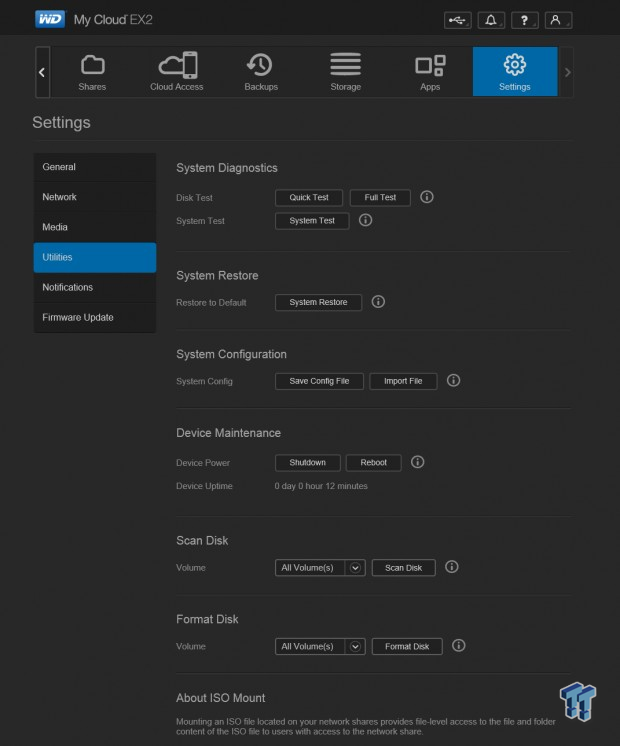Open the Storage section

[x=345, y=72]
